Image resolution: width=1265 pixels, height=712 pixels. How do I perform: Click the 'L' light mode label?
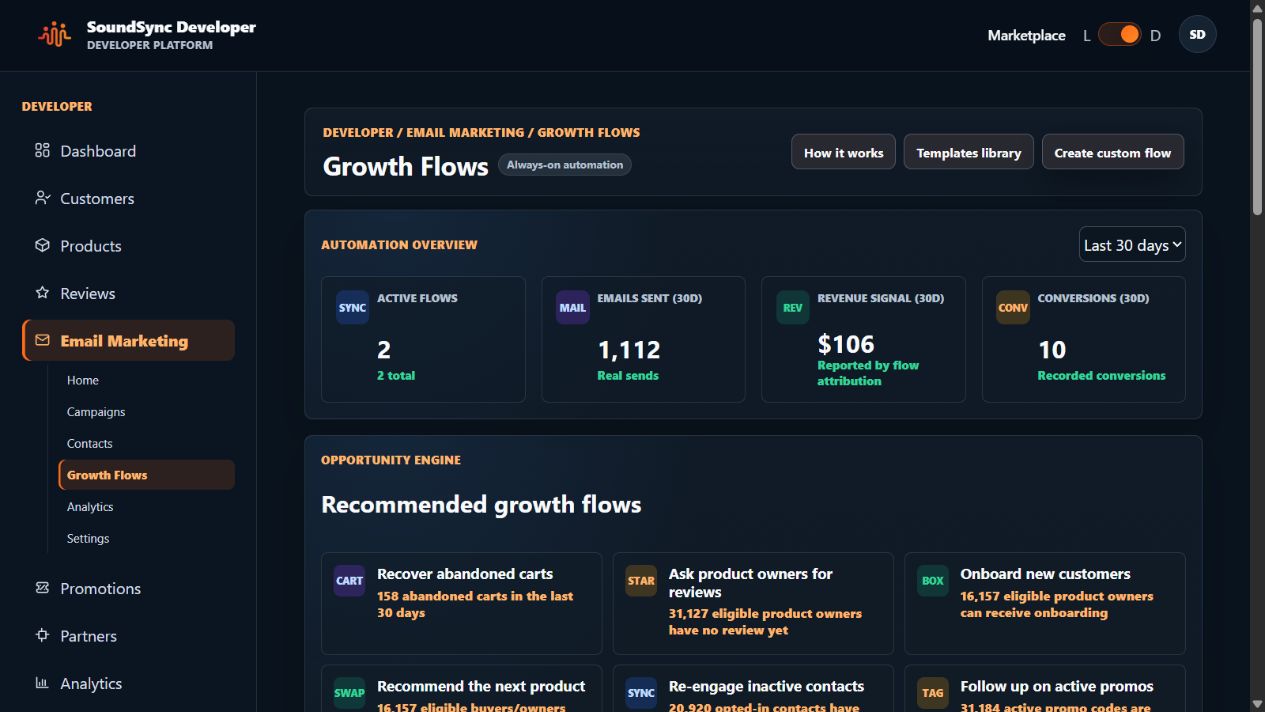[x=1087, y=36]
